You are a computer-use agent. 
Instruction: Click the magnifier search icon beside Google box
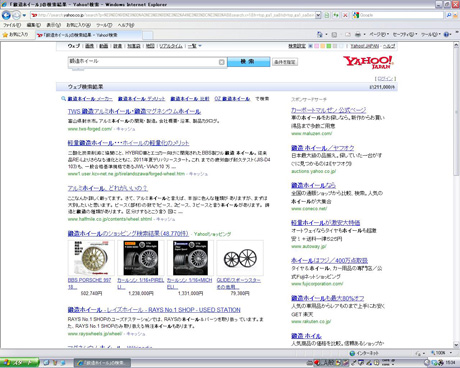tap(449, 15)
